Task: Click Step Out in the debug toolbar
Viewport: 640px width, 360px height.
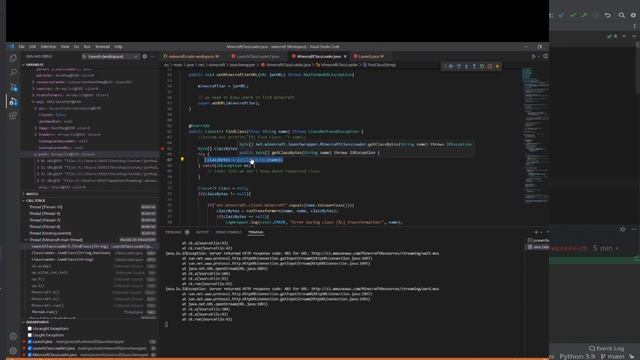Action: (474, 66)
